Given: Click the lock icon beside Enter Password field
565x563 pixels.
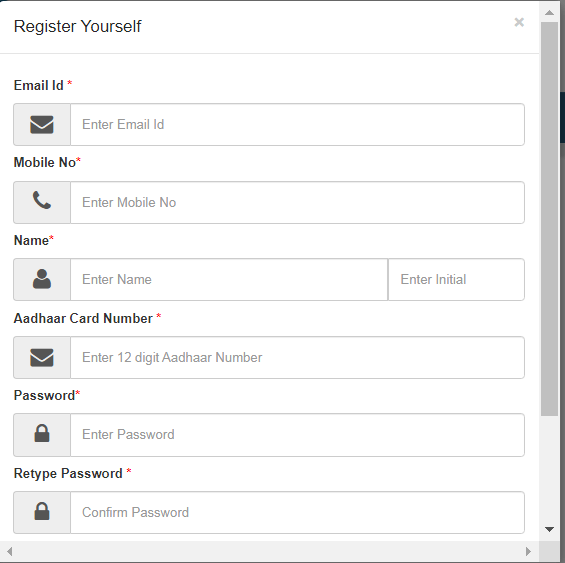Looking at the screenshot, I should click(42, 433).
